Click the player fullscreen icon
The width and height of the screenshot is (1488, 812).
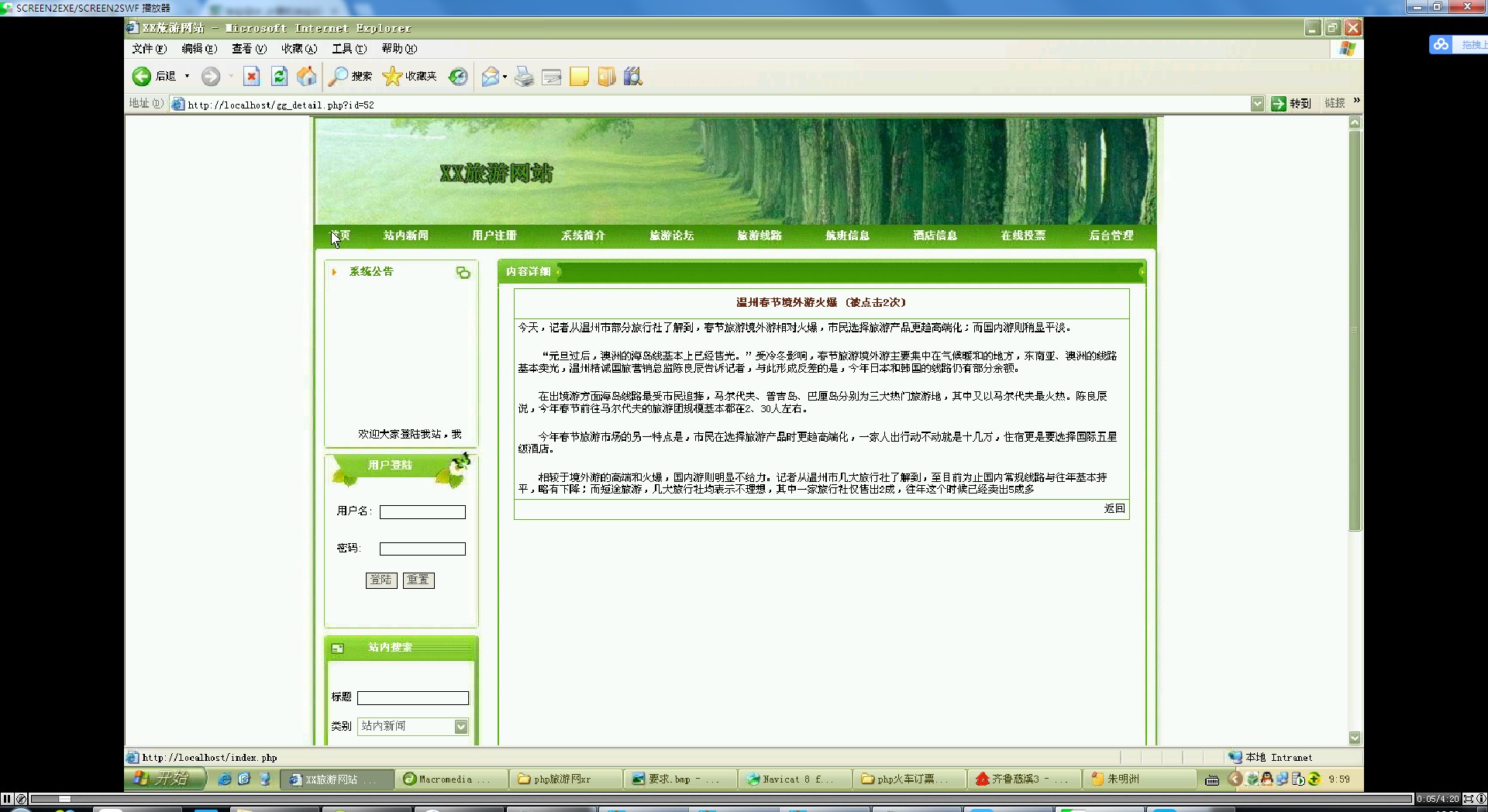pyautogui.click(x=1468, y=799)
